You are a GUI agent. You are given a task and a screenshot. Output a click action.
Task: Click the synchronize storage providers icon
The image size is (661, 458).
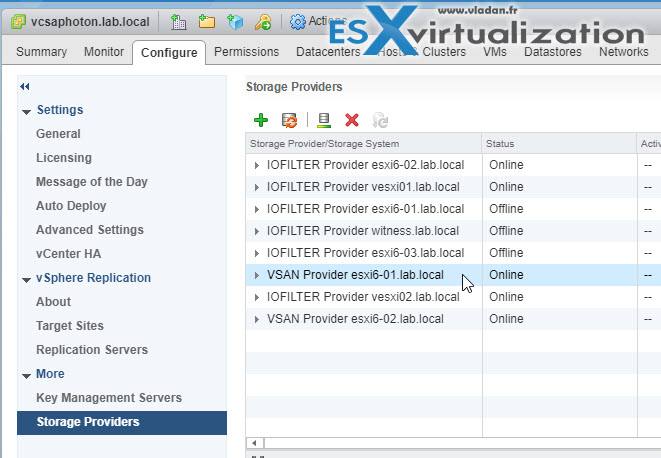[289, 120]
